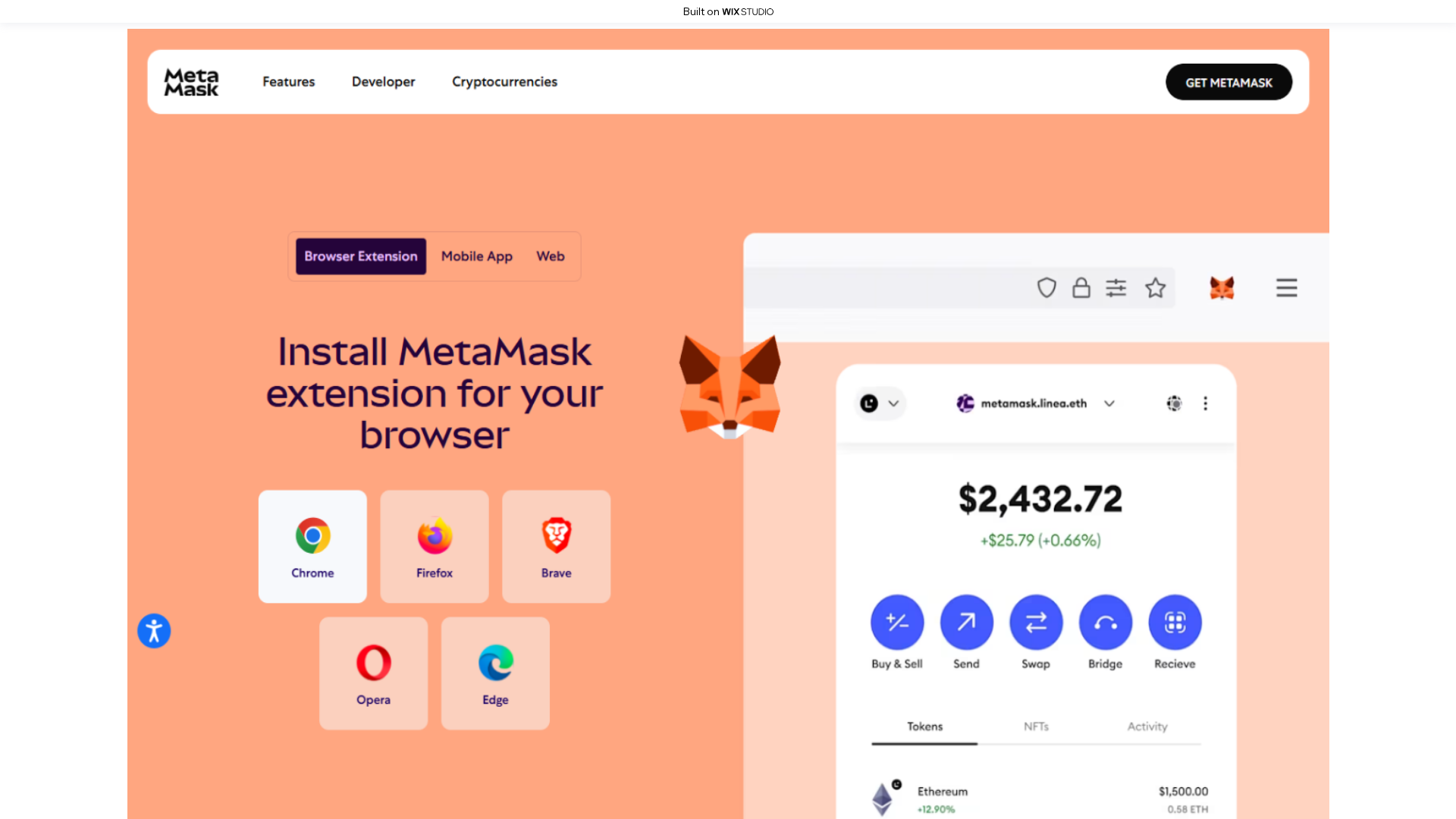The width and height of the screenshot is (1456, 819).
Task: Click the sliders settings icon in the address bar
Action: pos(1116,288)
